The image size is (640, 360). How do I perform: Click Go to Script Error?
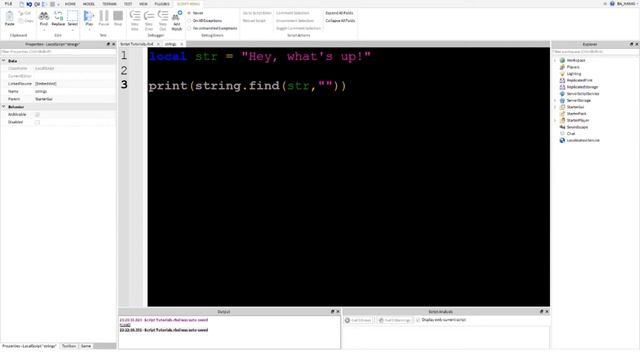pos(257,13)
